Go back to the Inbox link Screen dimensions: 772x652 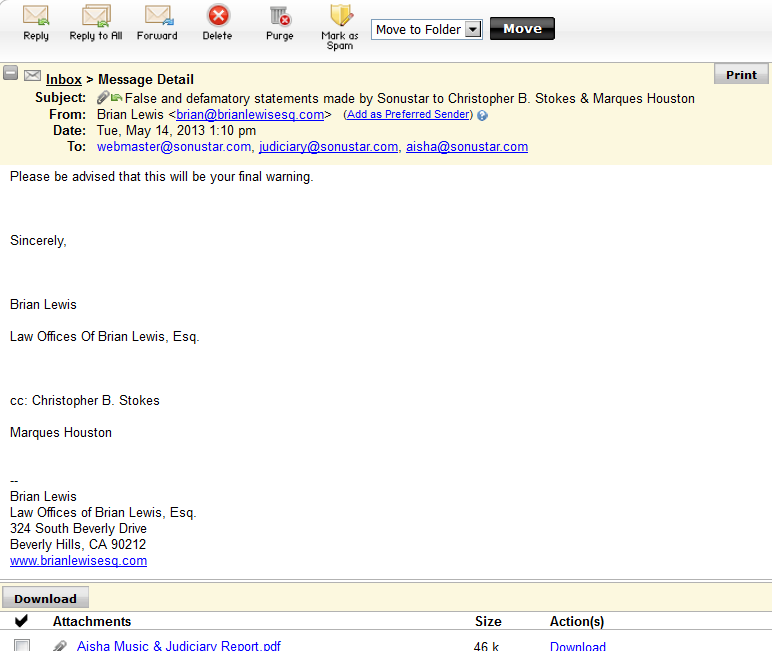64,79
